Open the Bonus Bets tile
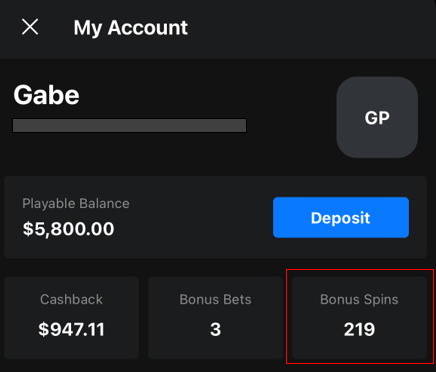The image size is (436, 372). pos(215,317)
